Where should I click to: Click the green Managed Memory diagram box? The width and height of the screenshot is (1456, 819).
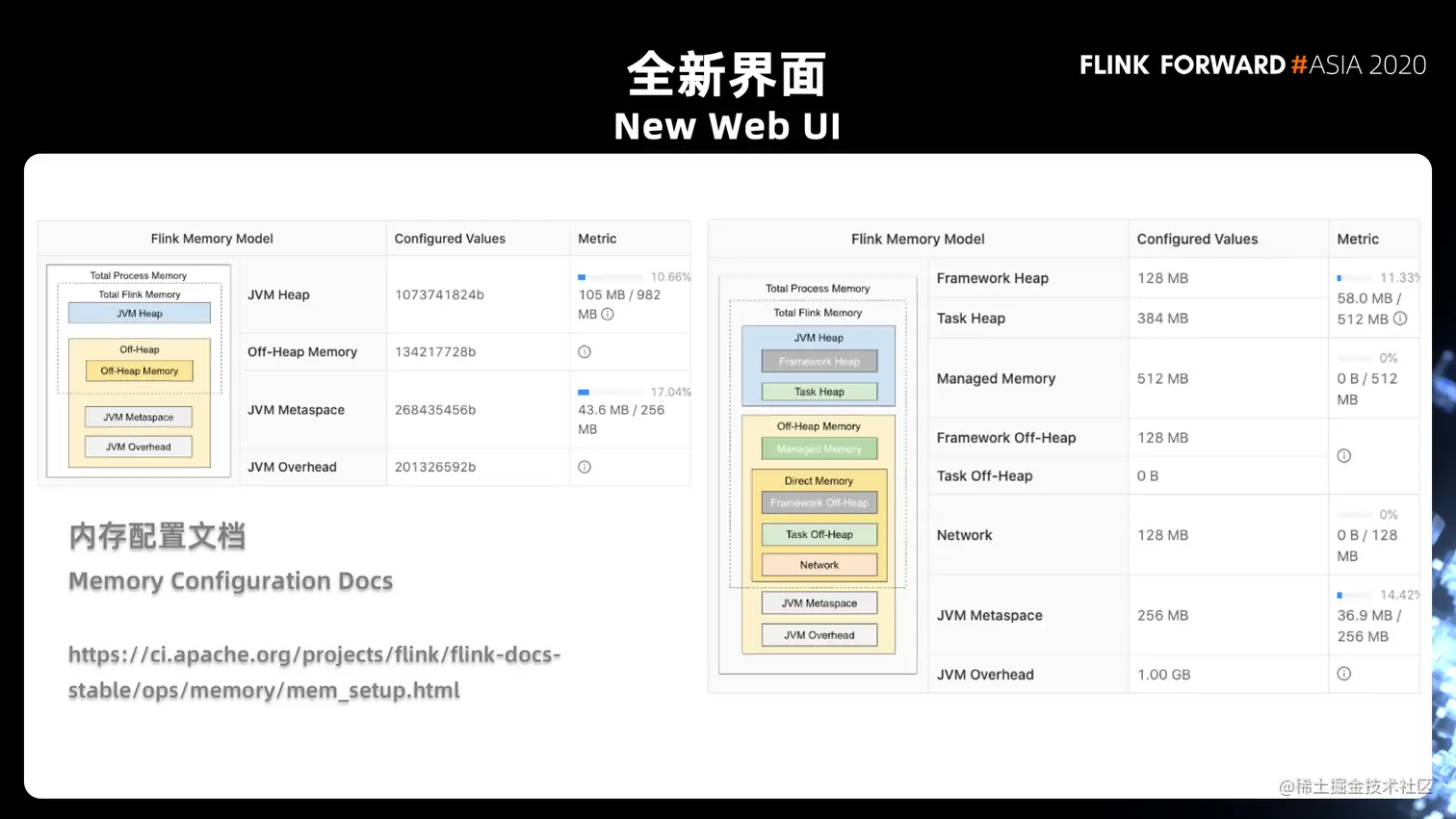pos(819,449)
